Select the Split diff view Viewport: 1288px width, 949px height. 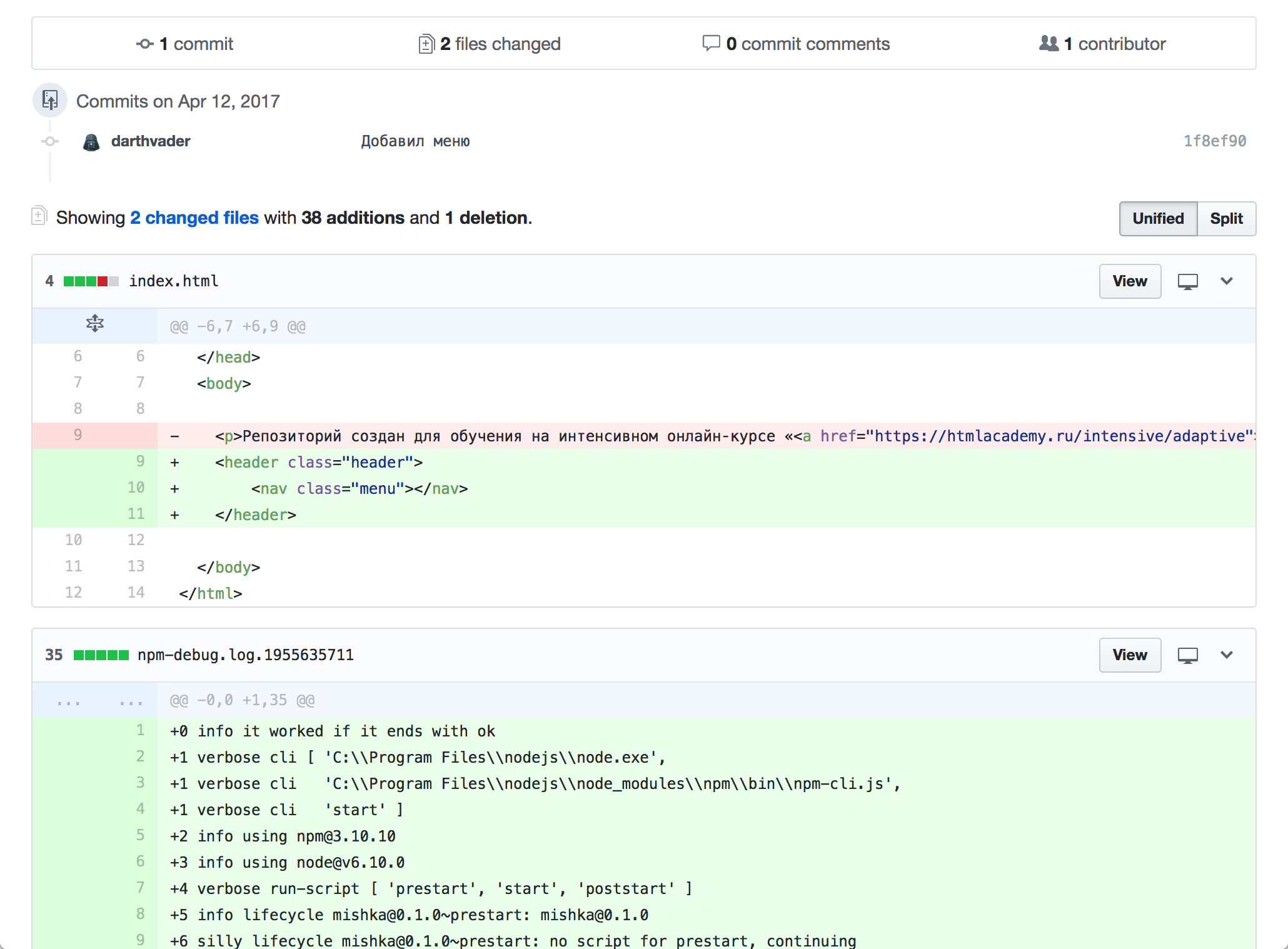click(1225, 217)
